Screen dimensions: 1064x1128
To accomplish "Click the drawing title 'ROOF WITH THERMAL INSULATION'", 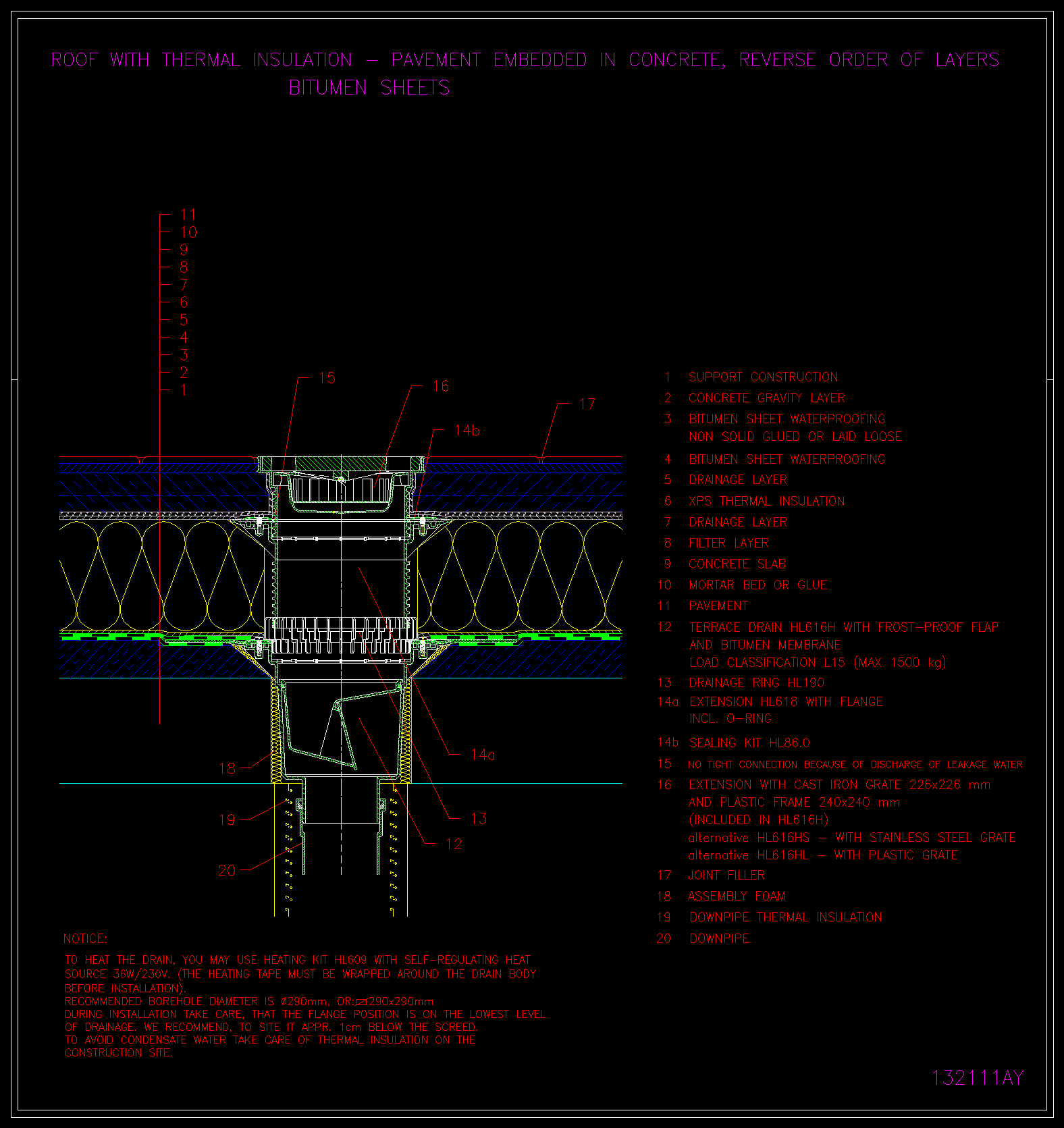I will click(202, 60).
